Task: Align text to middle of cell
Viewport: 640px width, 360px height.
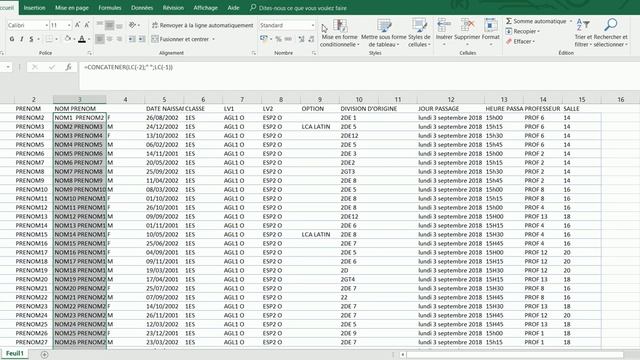Action: (109, 25)
